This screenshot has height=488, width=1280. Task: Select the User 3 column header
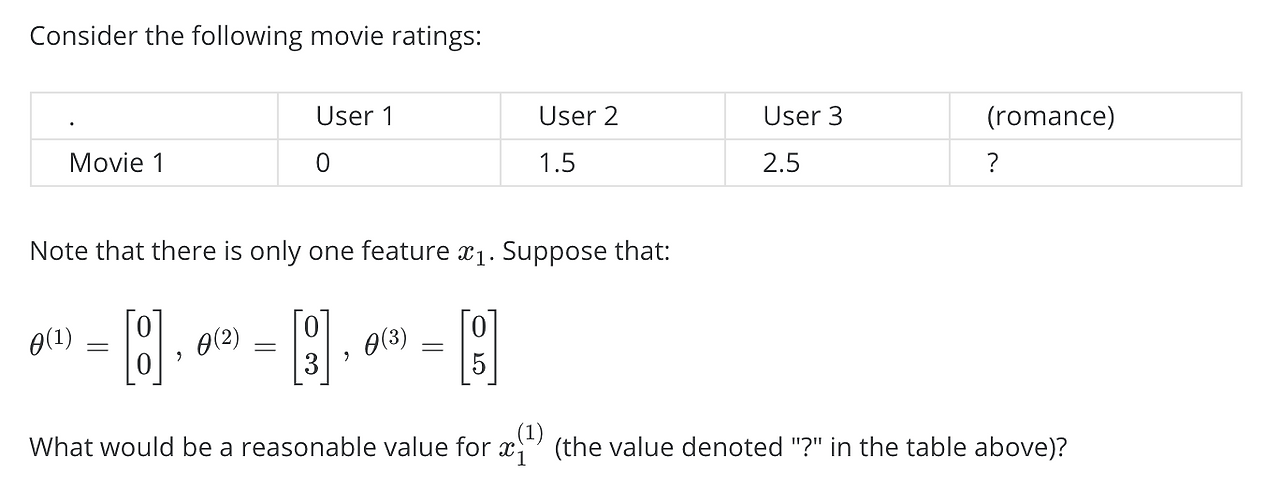(802, 117)
